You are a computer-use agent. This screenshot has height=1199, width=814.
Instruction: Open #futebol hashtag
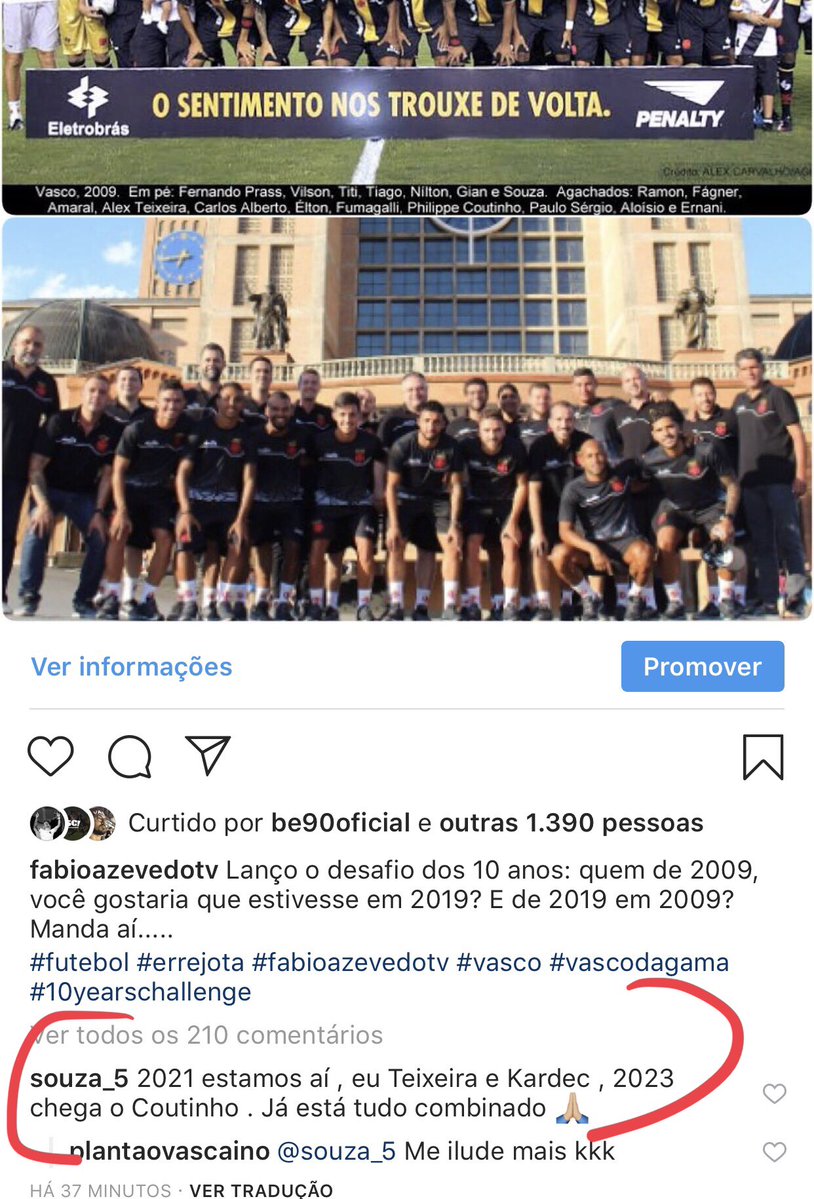coord(79,962)
